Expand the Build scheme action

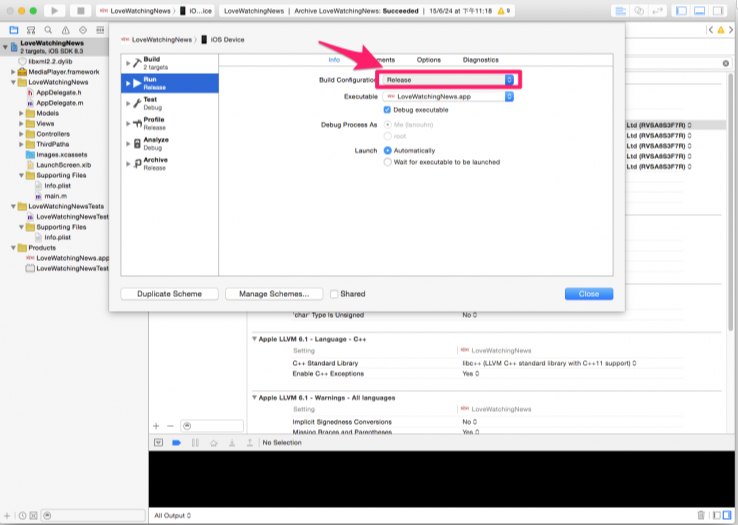128,63
